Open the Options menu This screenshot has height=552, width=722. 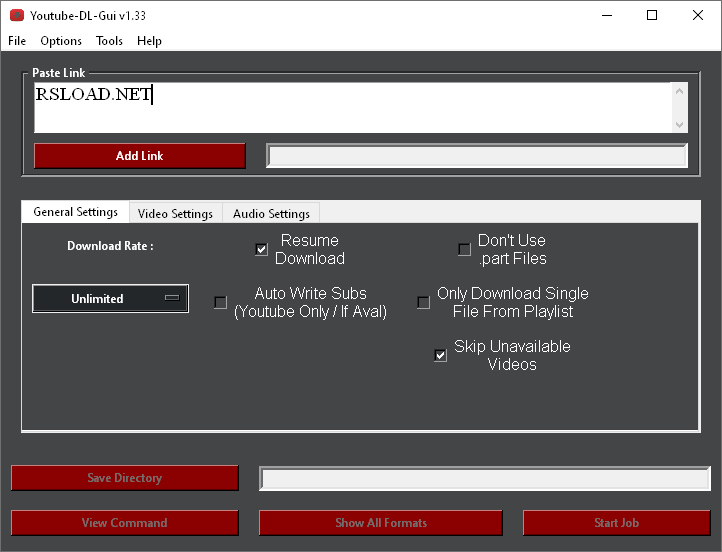(61, 41)
